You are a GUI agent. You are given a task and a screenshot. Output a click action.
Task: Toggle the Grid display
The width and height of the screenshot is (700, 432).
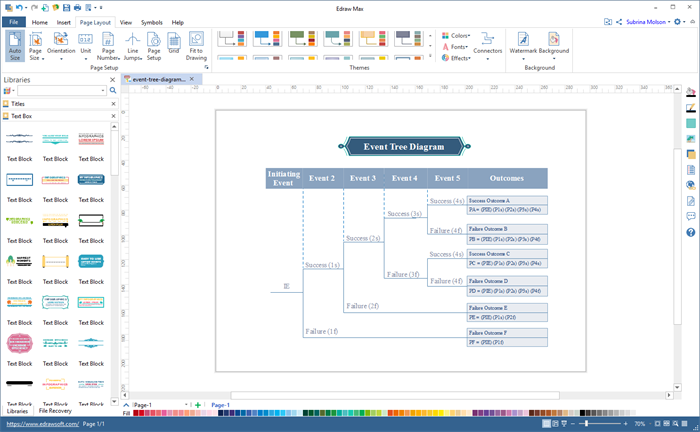point(174,43)
